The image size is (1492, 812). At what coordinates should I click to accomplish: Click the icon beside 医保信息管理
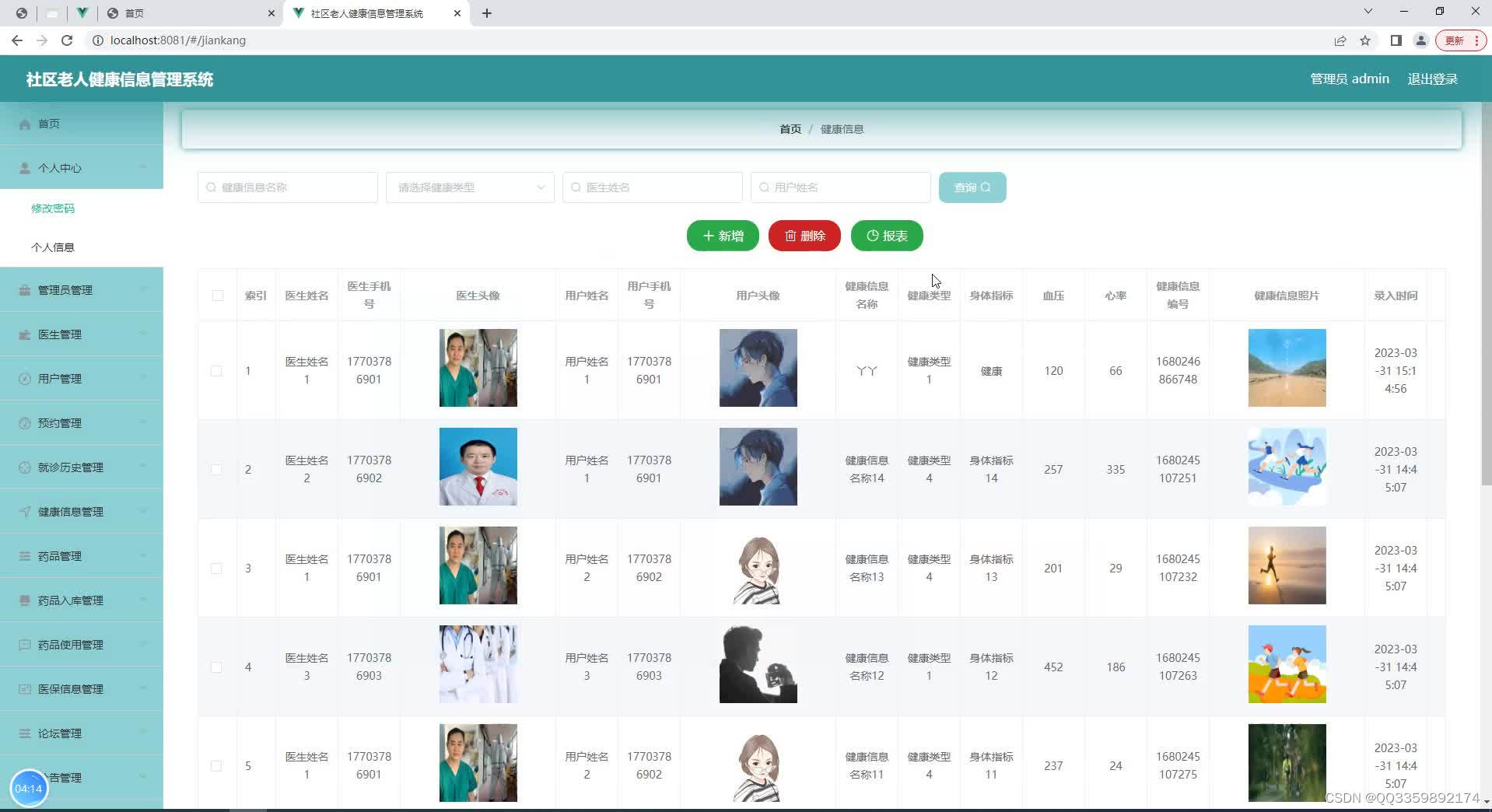pyautogui.click(x=25, y=689)
